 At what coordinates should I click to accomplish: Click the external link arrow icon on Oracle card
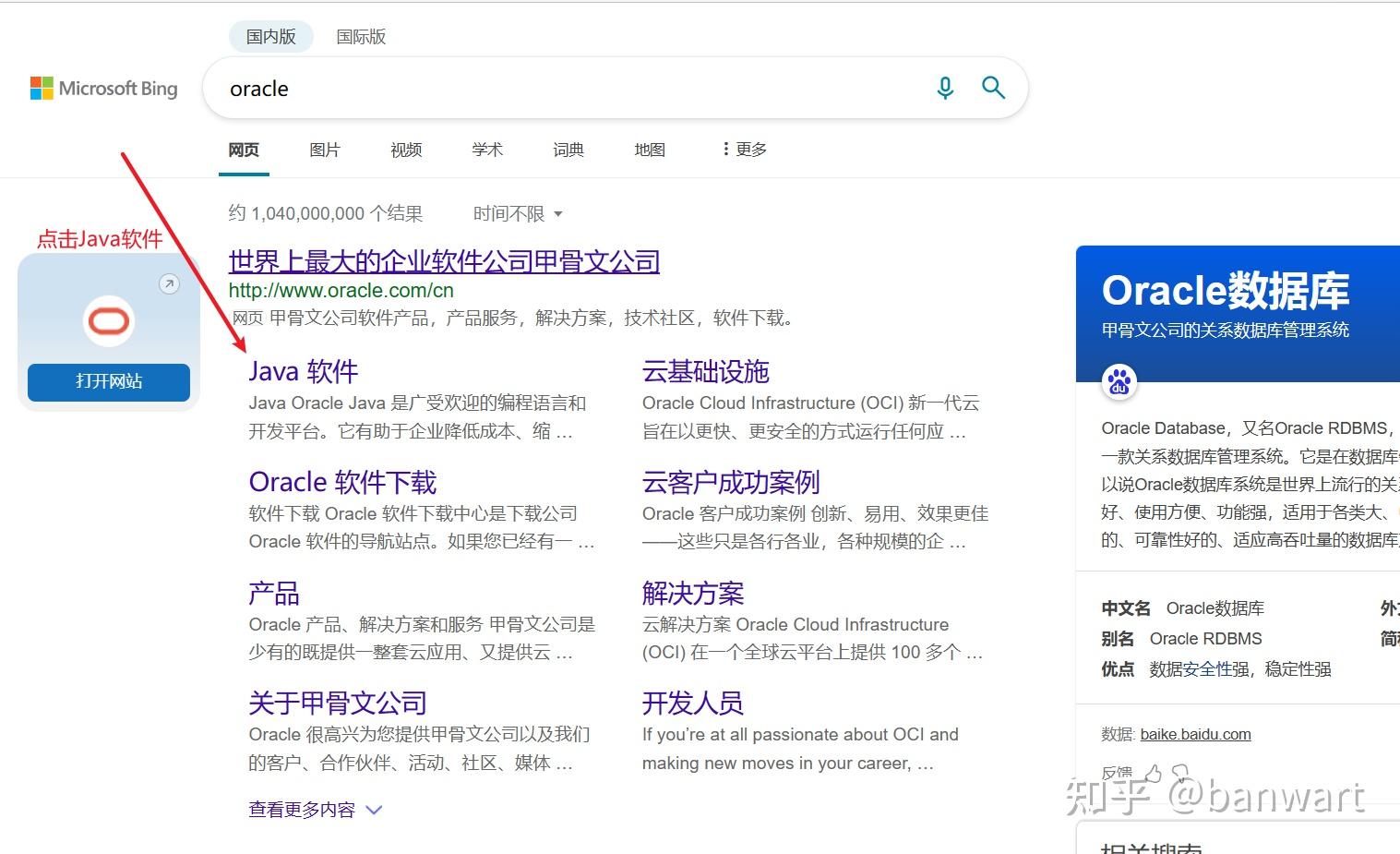tap(169, 284)
